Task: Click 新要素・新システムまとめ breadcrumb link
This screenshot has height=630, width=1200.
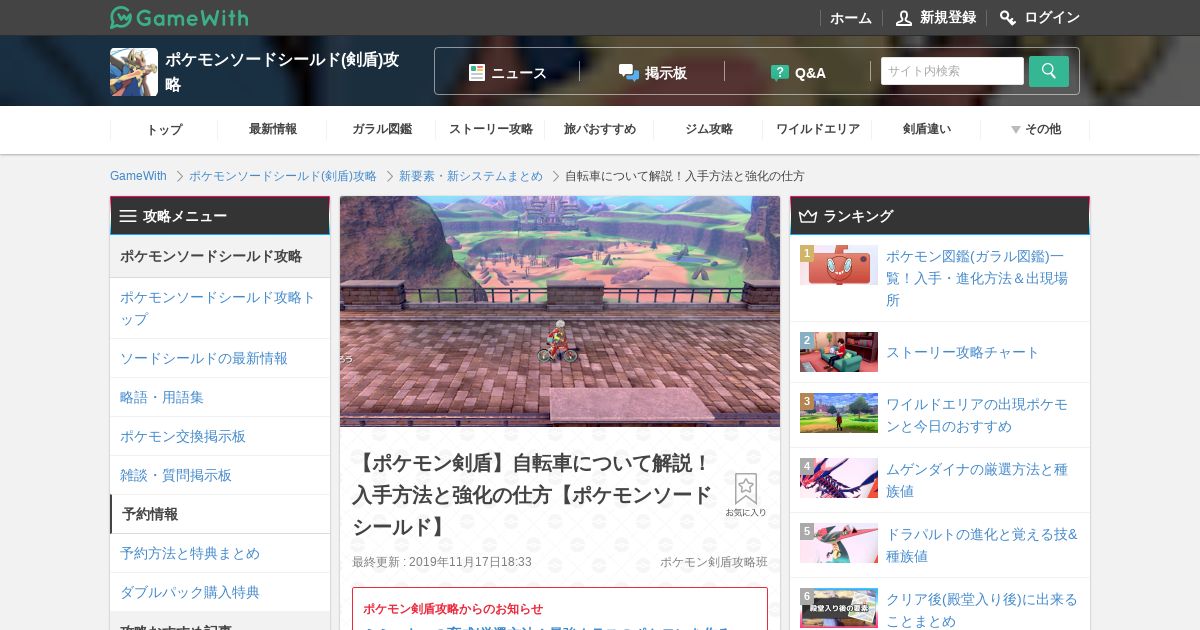Action: coord(471,176)
